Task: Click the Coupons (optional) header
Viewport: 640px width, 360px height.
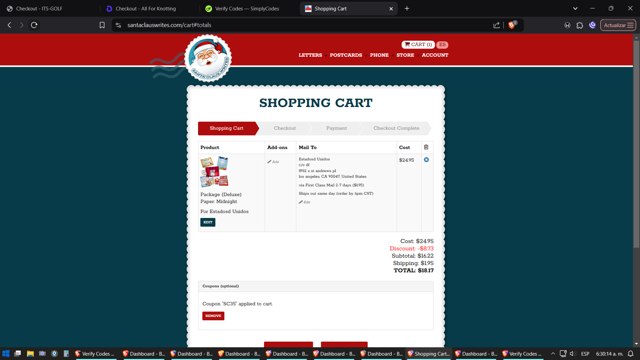Action: coord(316,286)
